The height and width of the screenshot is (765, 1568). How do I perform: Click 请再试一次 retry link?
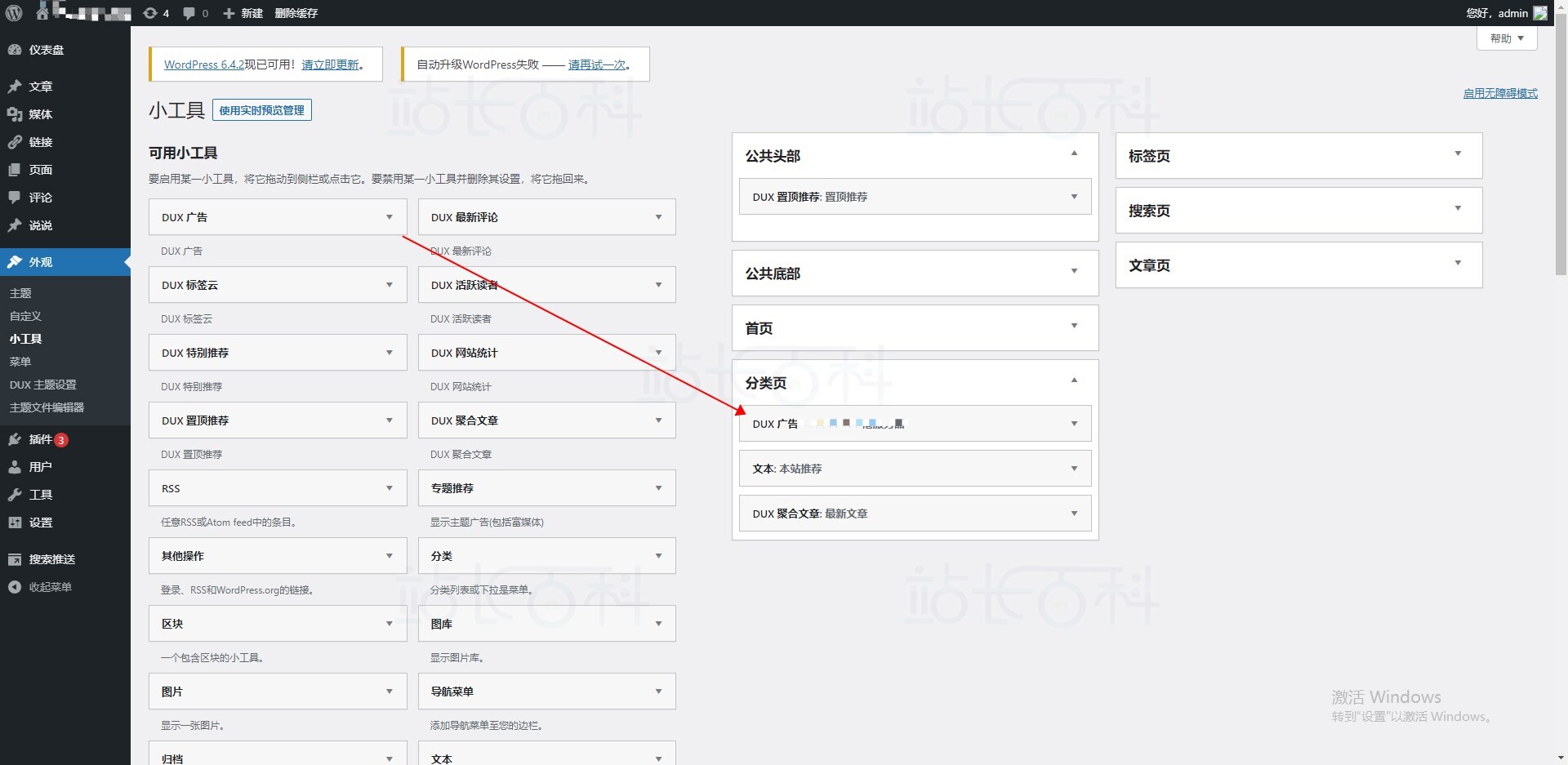point(597,64)
